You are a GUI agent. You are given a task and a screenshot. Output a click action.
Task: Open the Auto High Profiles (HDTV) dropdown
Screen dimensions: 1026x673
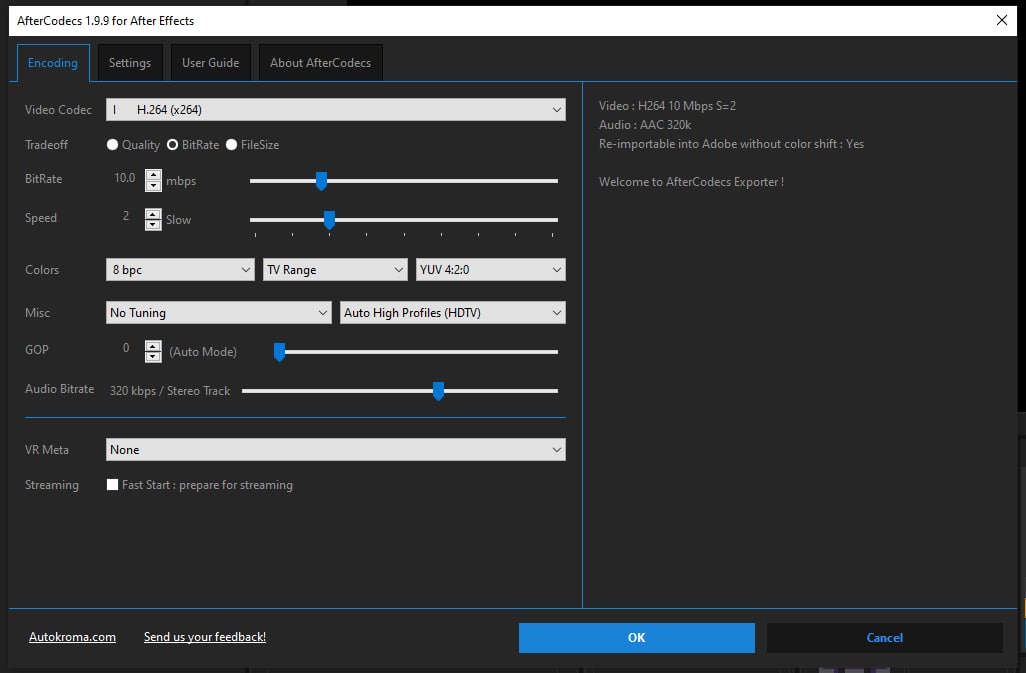pyautogui.click(x=453, y=313)
